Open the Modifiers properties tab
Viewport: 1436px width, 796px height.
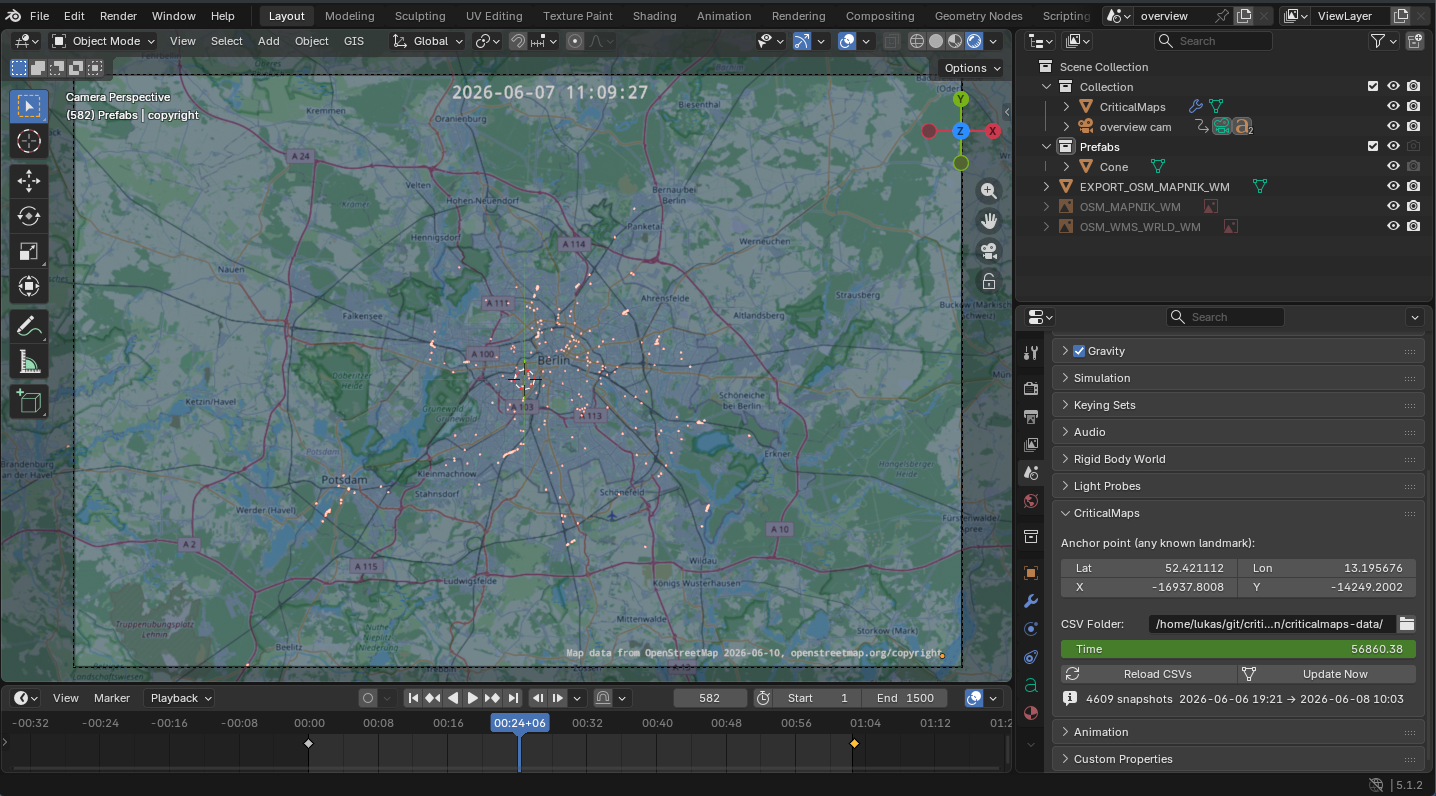[1031, 601]
